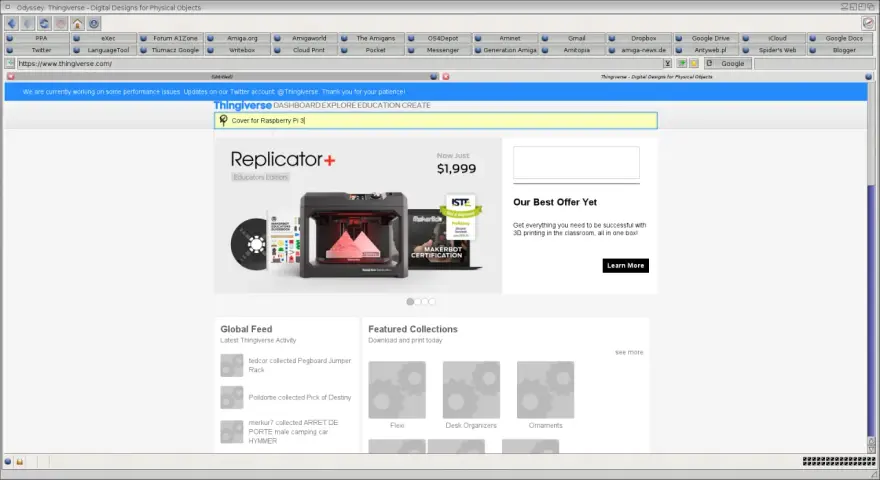Reload the page with the Refresh icon

click(x=44, y=24)
